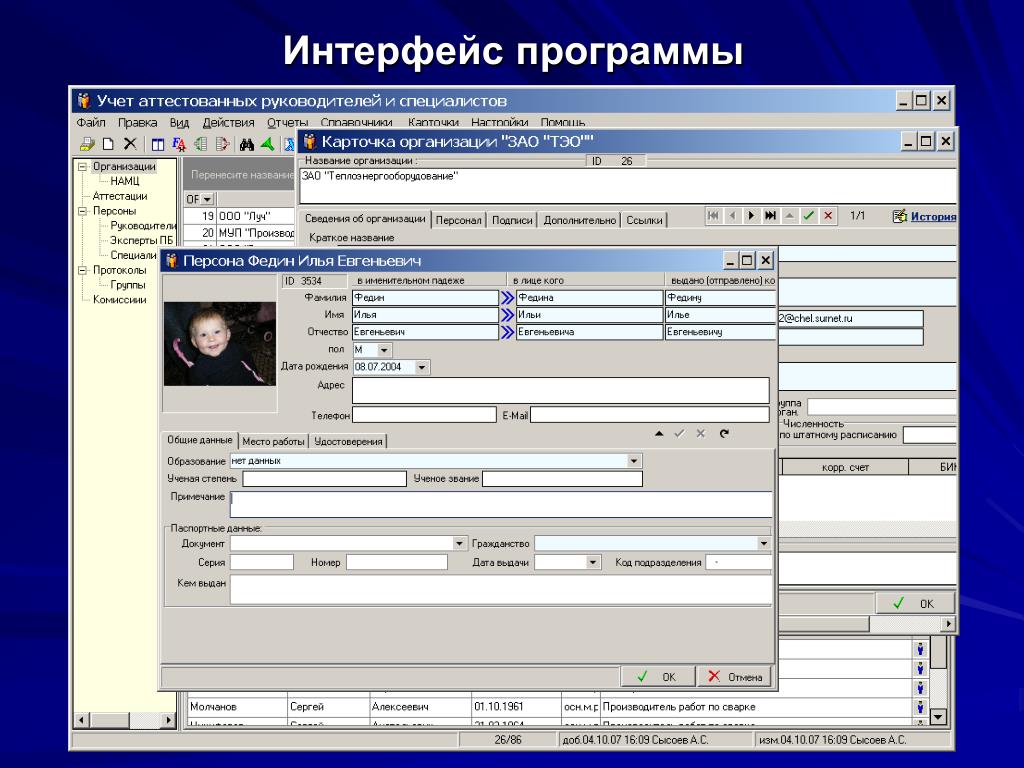Open the Файл menu
1024x768 pixels.
point(91,122)
